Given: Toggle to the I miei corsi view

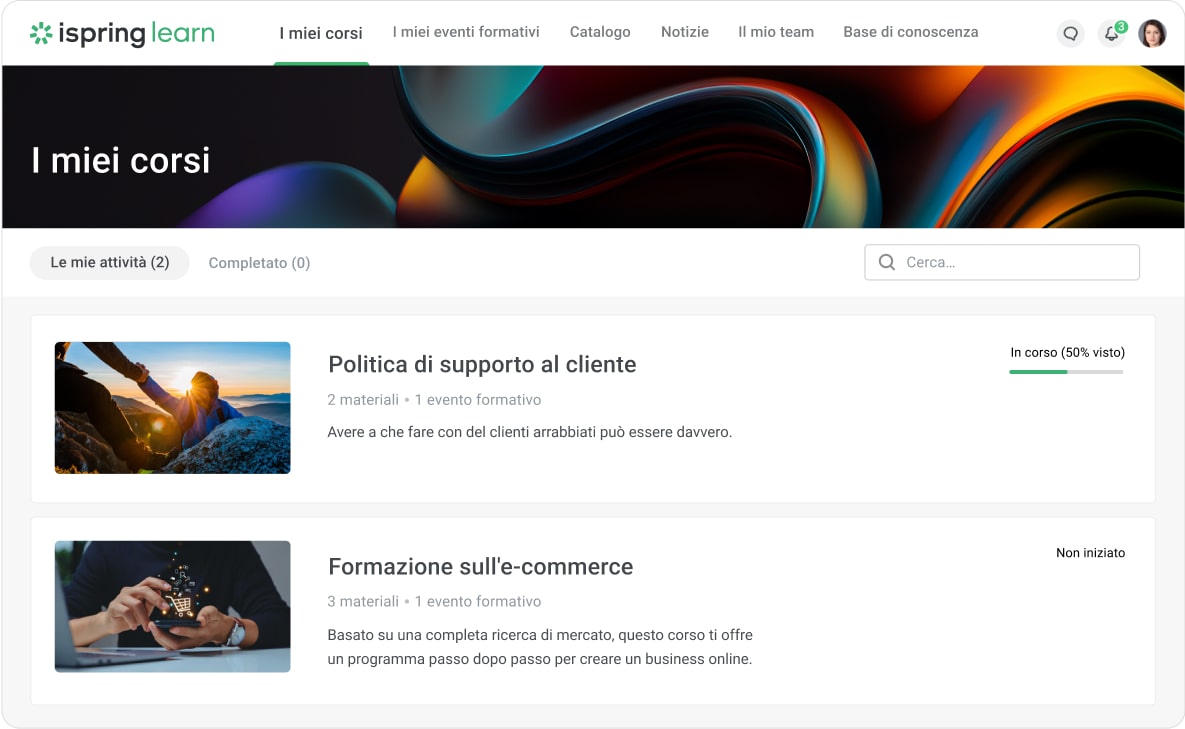Looking at the screenshot, I should tap(320, 32).
